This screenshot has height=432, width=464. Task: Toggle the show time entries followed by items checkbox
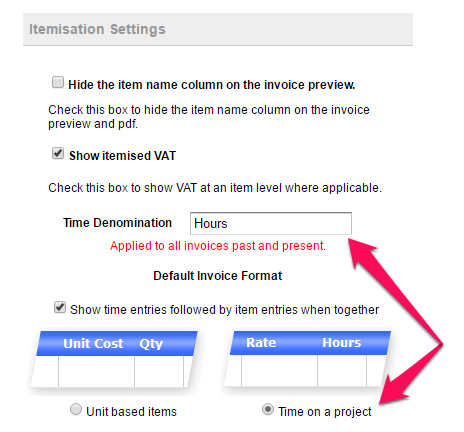[x=60, y=307]
